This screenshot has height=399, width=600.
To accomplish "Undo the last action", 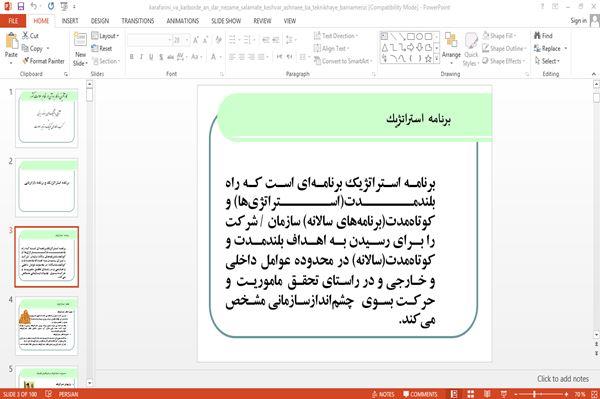I will [x=34, y=7].
